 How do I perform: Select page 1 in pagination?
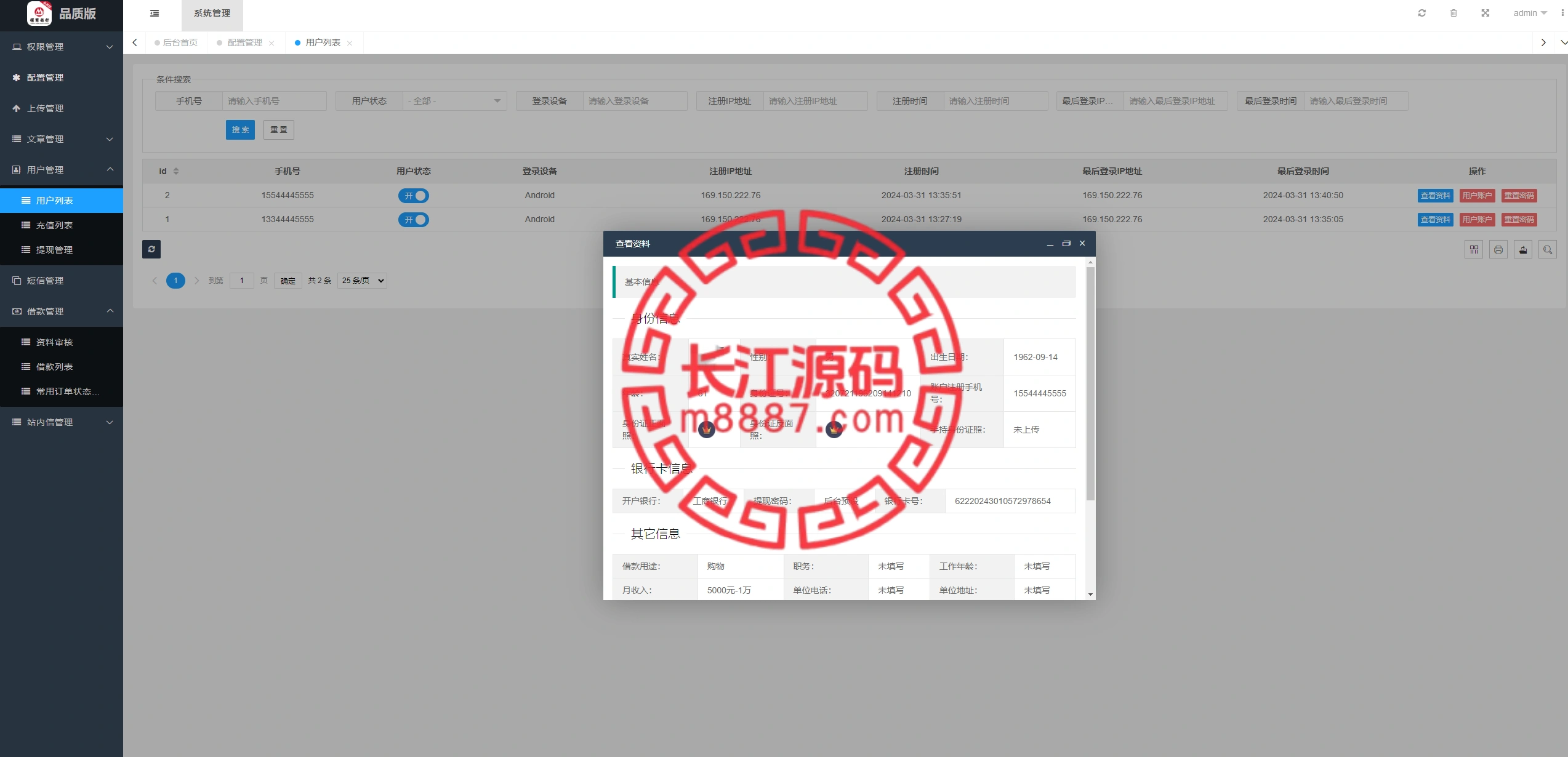tap(175, 281)
